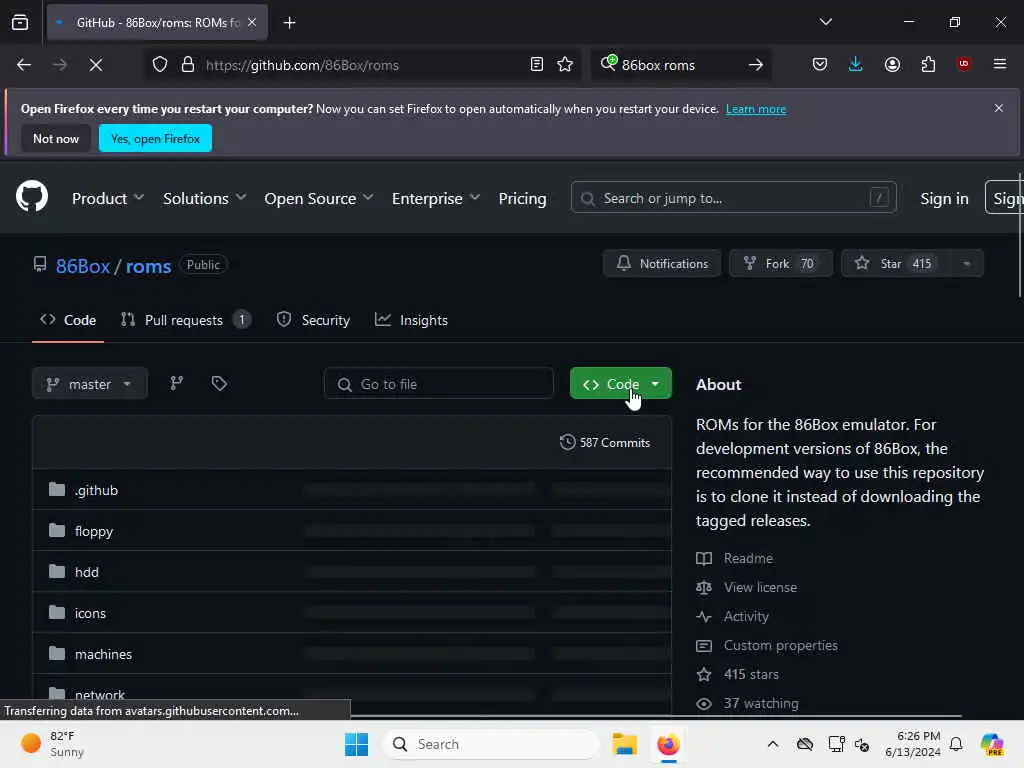The width and height of the screenshot is (1024, 768).
Task: Open the hdd folder
Action: coord(87,572)
